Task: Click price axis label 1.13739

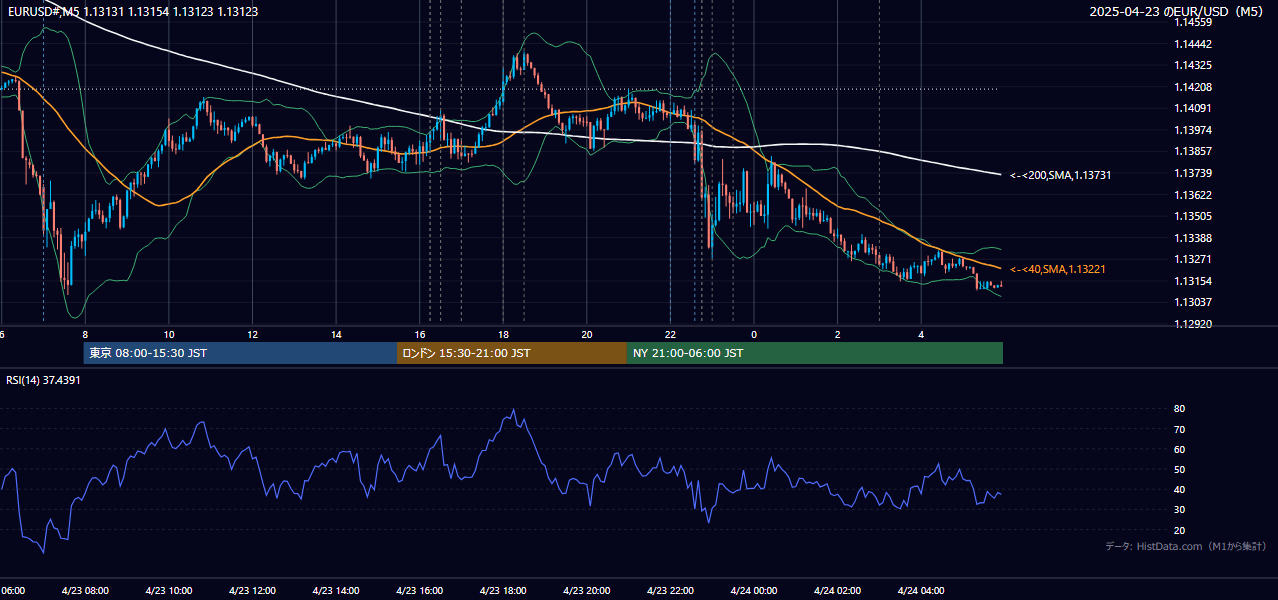Action: point(1193,173)
